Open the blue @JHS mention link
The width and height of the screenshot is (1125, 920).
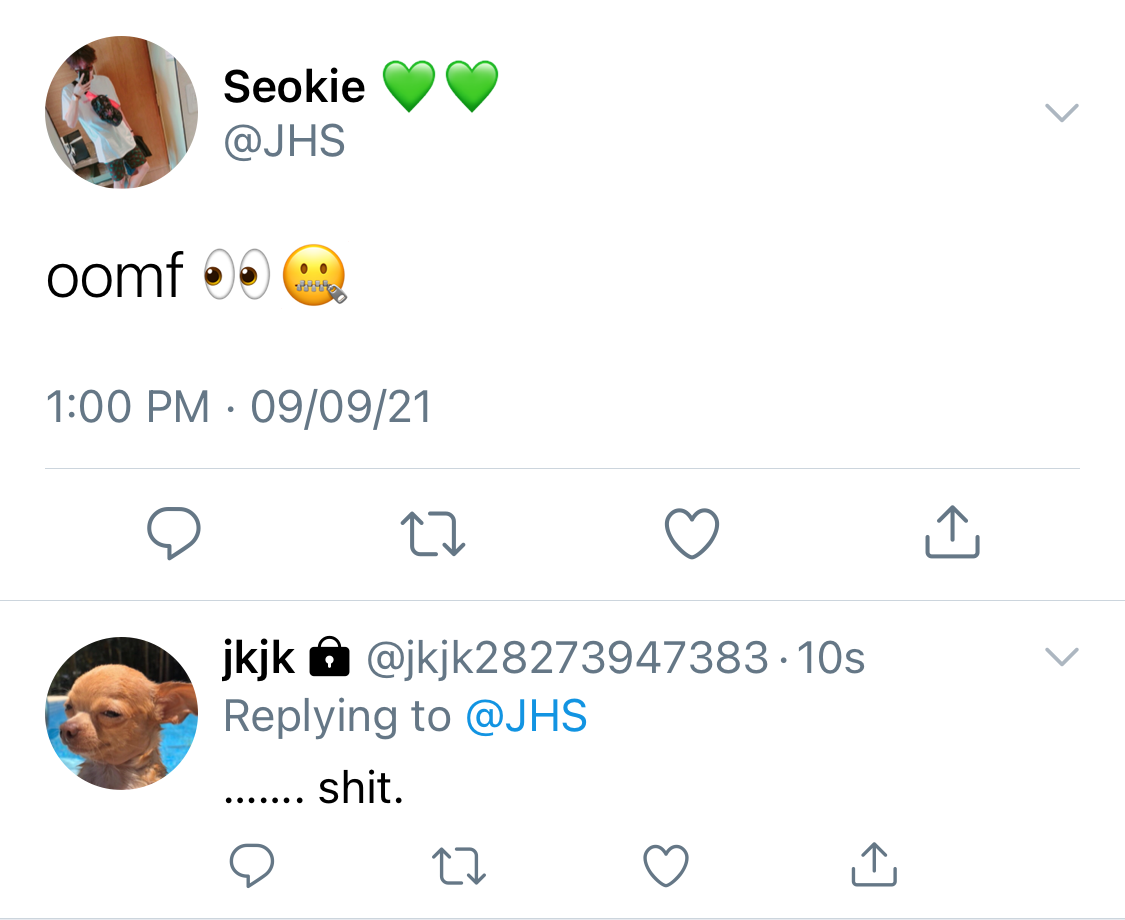tap(526, 716)
